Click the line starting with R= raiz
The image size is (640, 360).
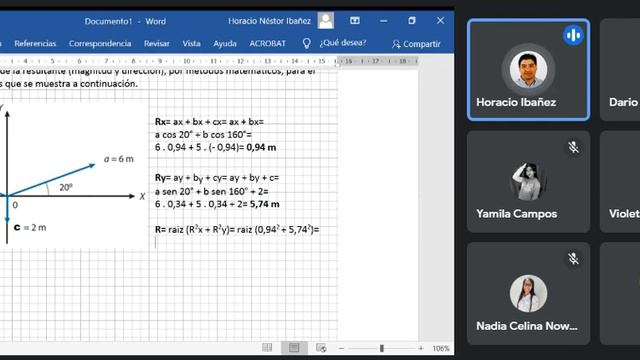[x=237, y=230]
